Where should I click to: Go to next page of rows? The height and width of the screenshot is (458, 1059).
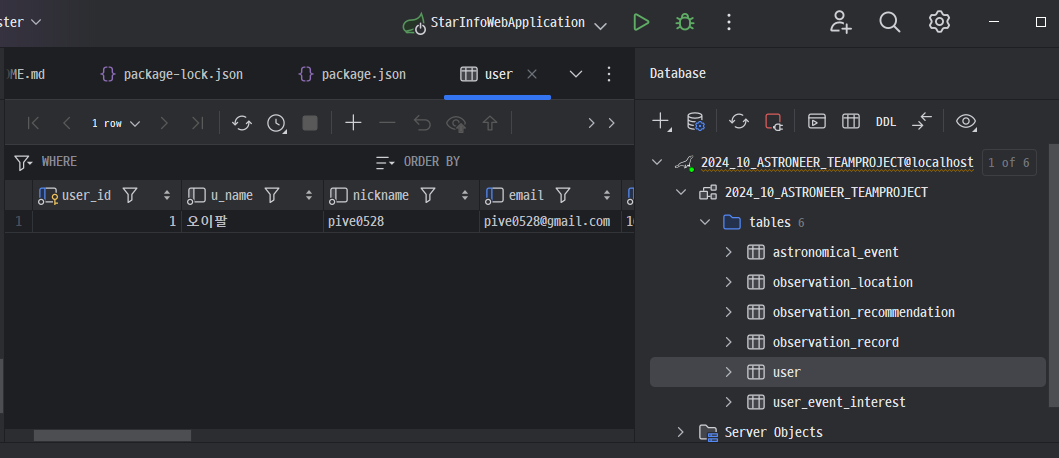click(163, 123)
